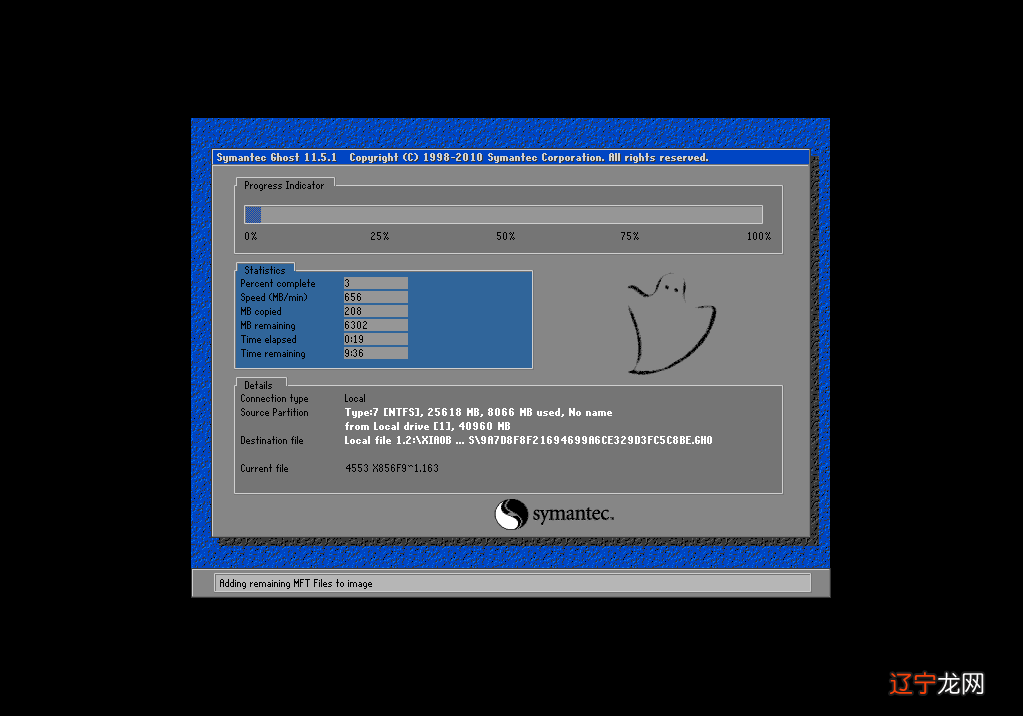Click the Statistics group title
Screen dimensions: 1023x716
click(x=265, y=270)
